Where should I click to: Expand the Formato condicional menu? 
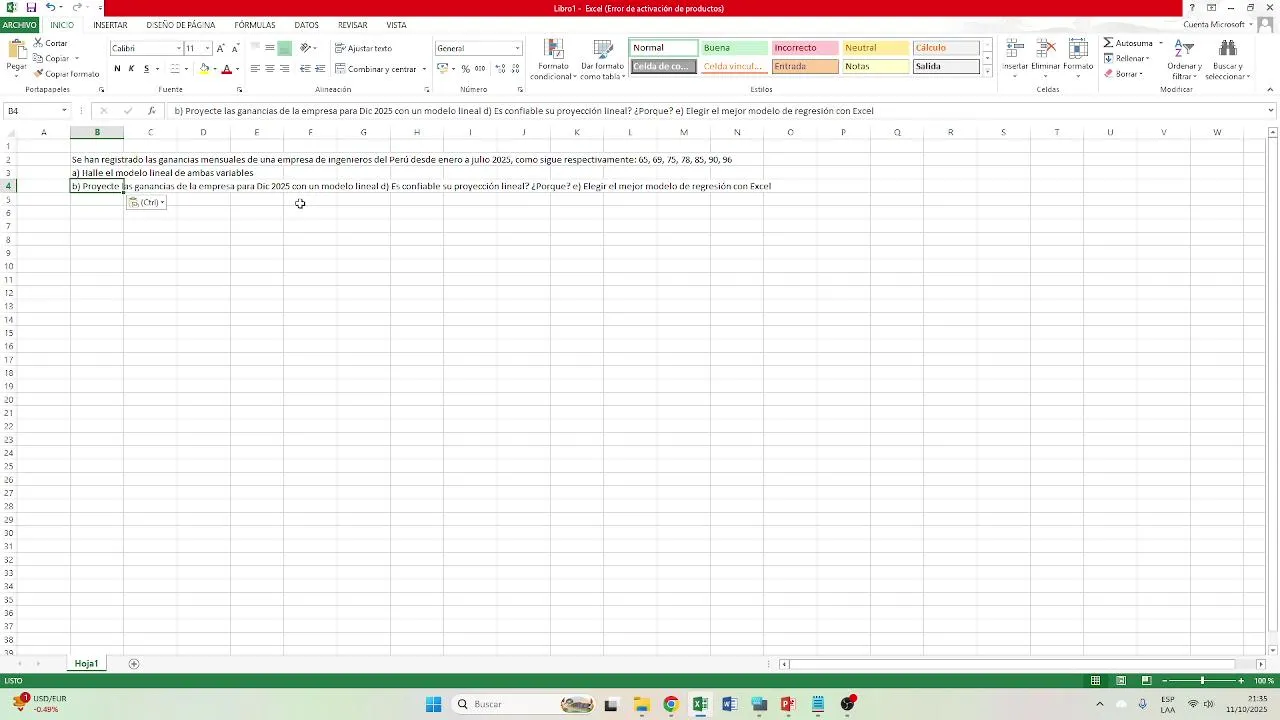click(553, 60)
